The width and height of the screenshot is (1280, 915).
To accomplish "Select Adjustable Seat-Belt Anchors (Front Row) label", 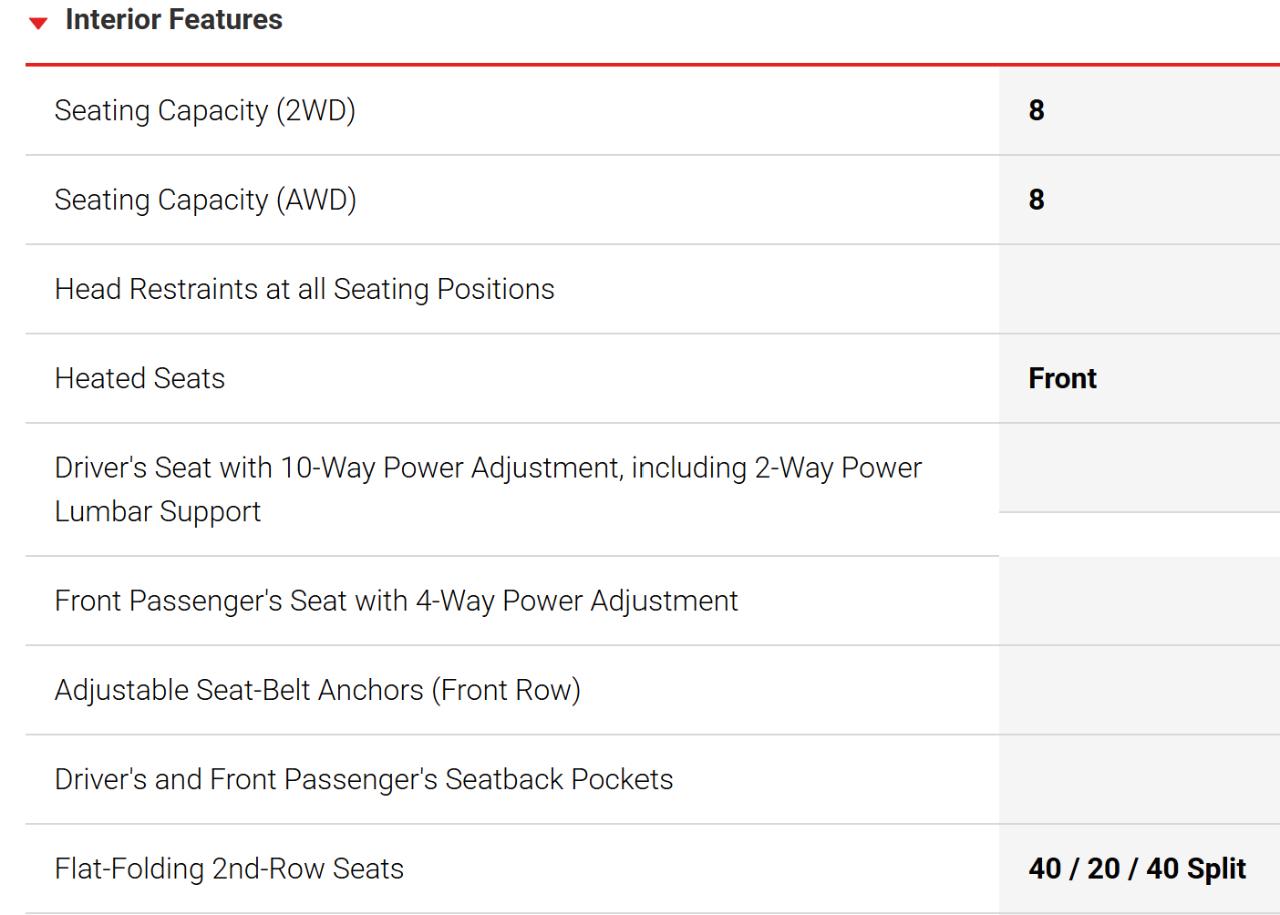I will 317,690.
